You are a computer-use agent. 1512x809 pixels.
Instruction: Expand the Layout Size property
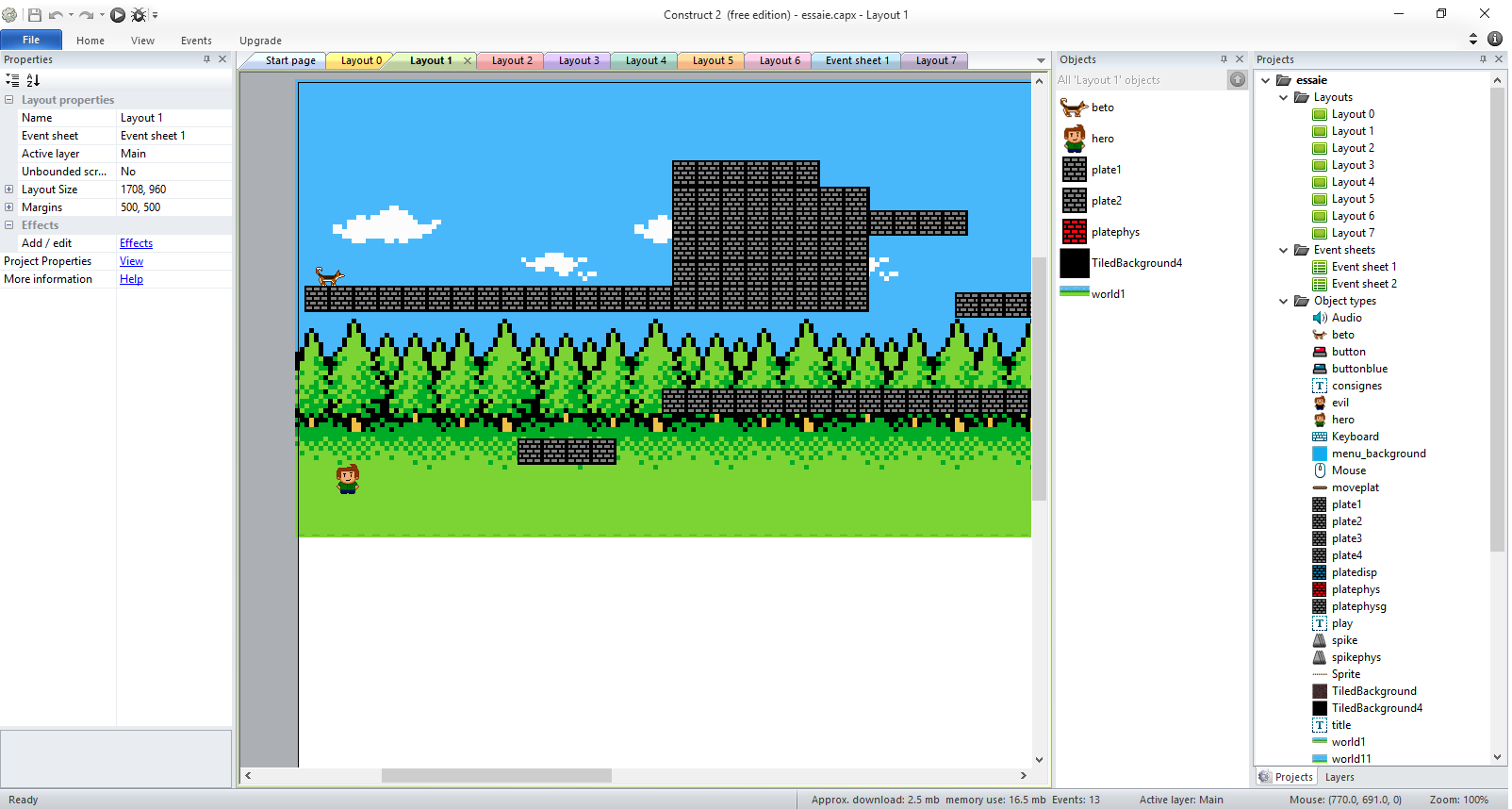point(9,190)
